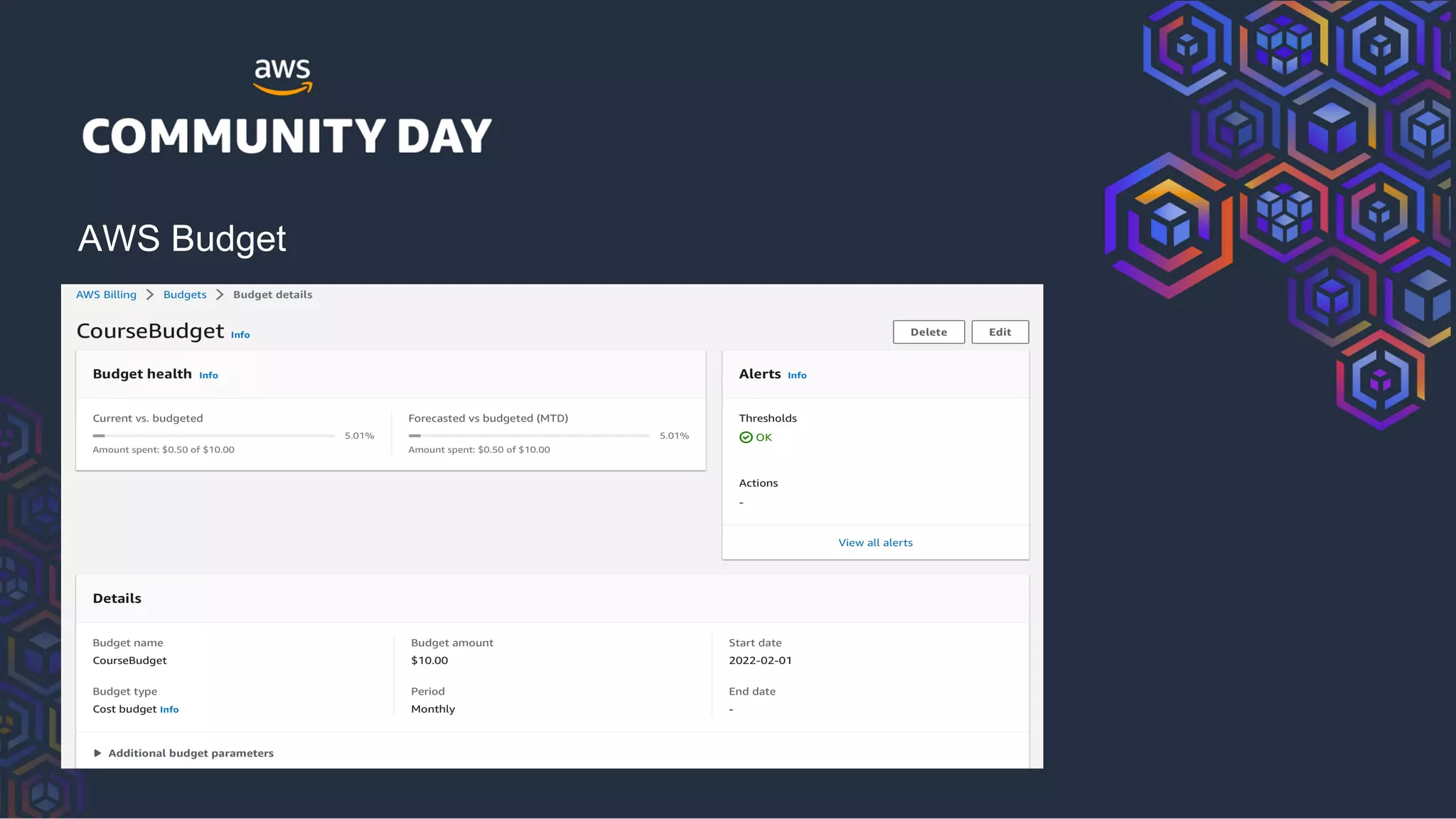This screenshot has width=1456, height=819.
Task: Select 'Amount spent: $0.50 of $10.00' under Current
Action: point(164,450)
